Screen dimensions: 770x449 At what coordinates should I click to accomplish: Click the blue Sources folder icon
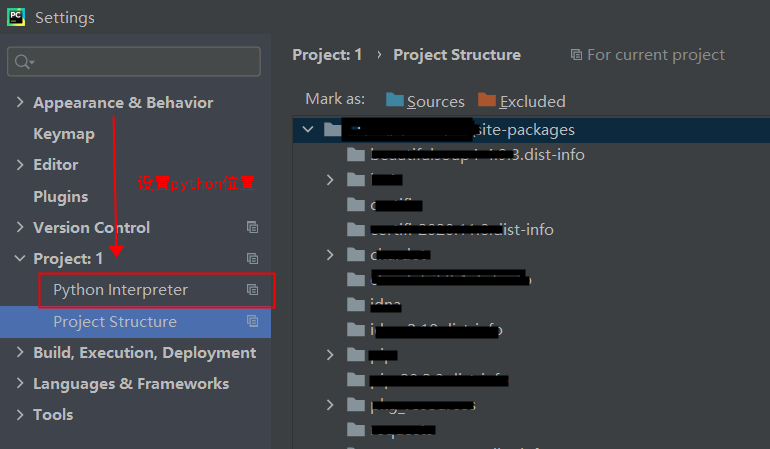pos(394,100)
